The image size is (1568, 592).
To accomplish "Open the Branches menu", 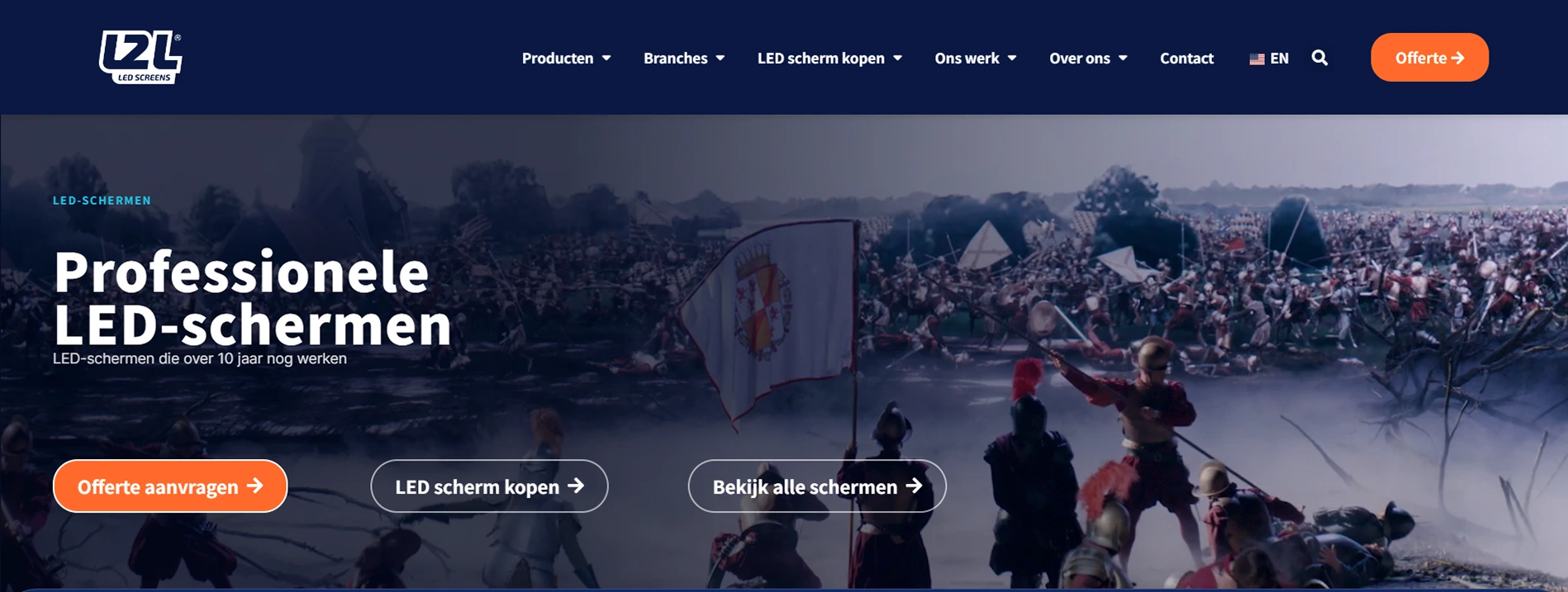I will [x=675, y=58].
